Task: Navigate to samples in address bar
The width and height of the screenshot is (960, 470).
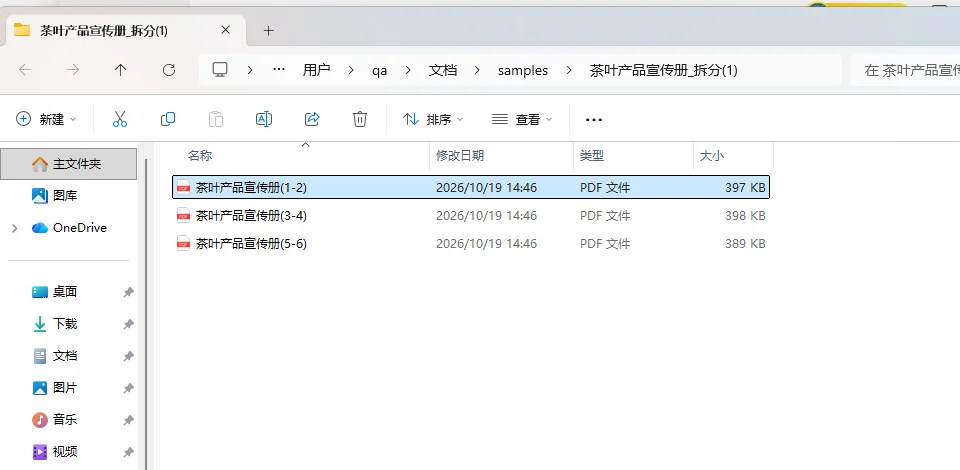Action: coord(523,70)
